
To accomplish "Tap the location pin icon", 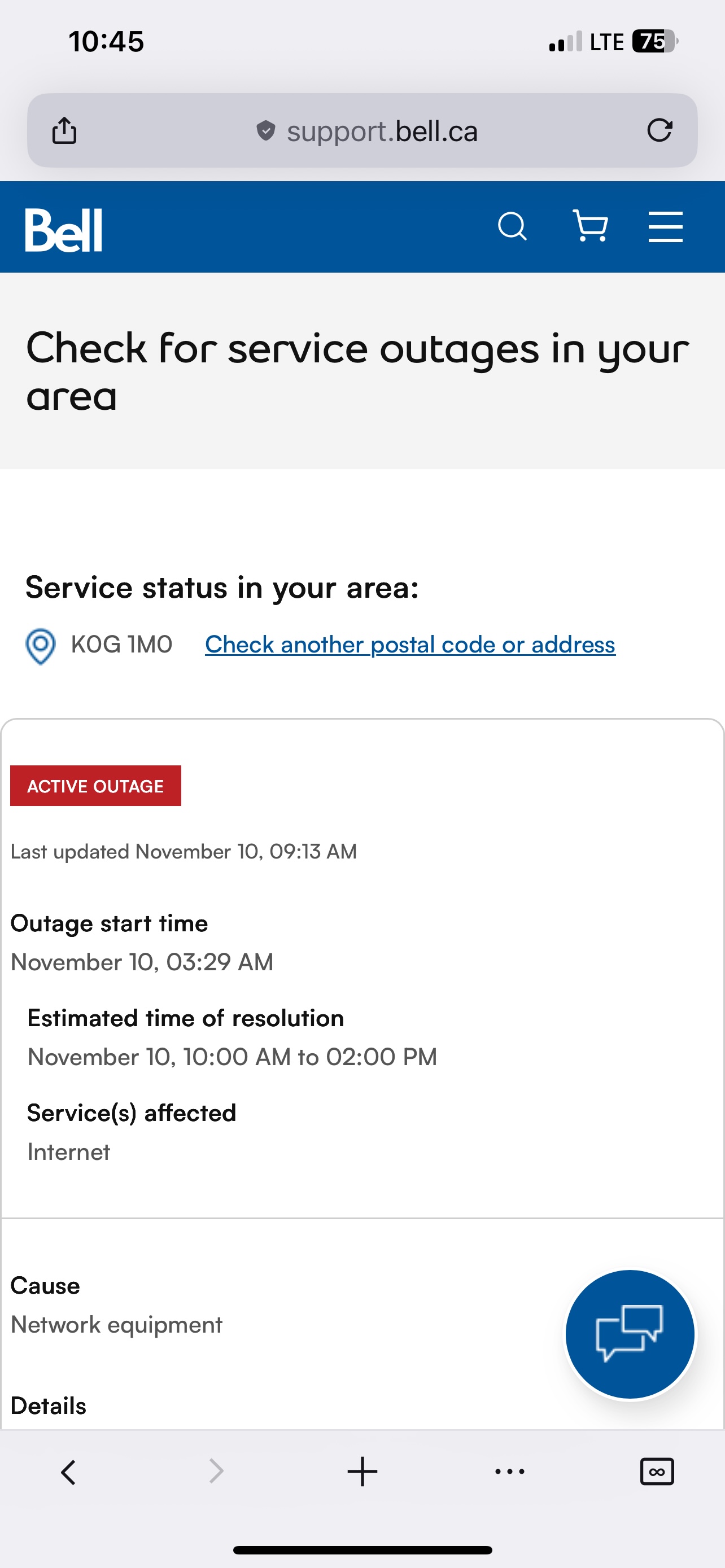I will click(x=41, y=646).
